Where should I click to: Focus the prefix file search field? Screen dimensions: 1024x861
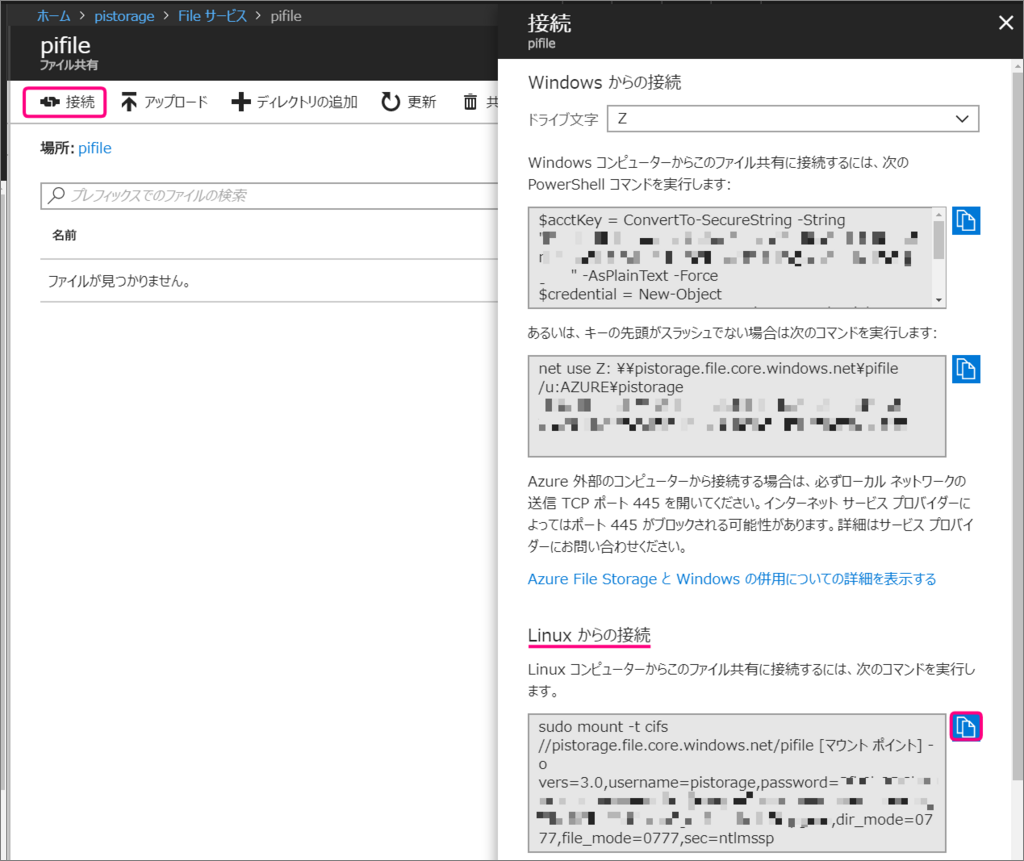tap(269, 195)
